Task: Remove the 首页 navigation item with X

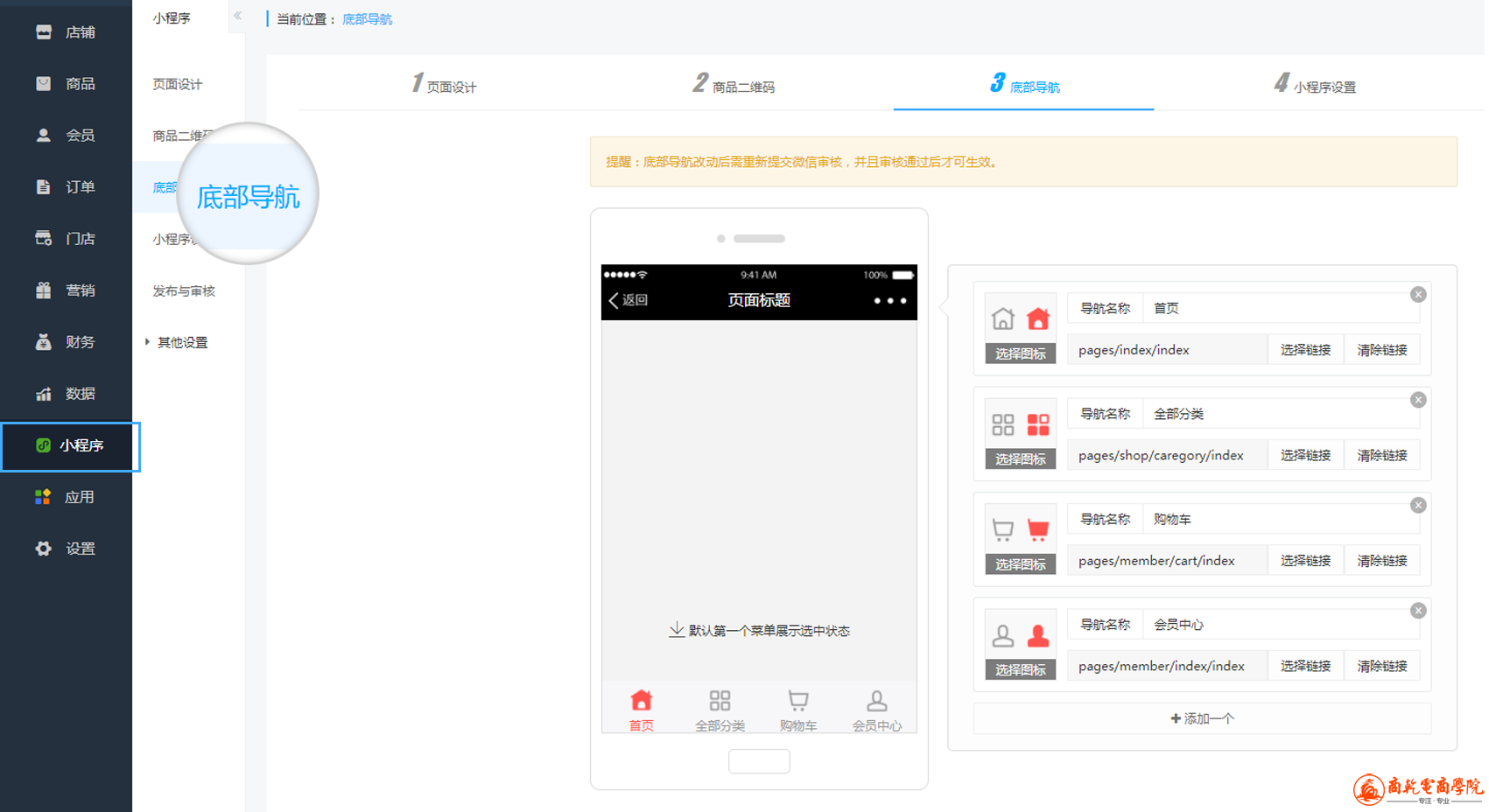Action: (x=1418, y=295)
